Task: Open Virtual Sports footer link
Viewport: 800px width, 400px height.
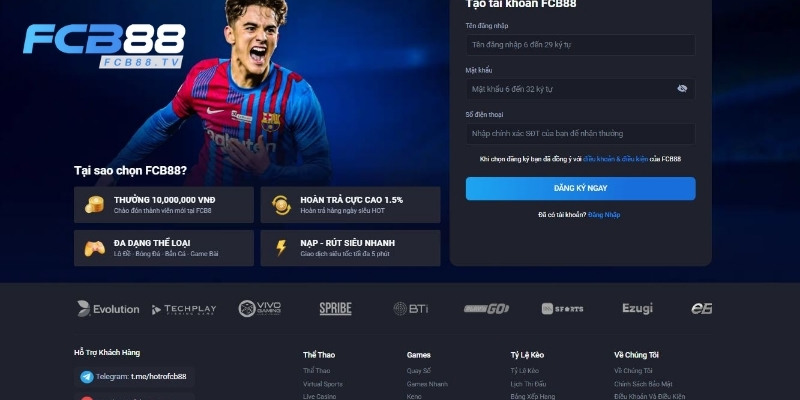Action: point(322,384)
